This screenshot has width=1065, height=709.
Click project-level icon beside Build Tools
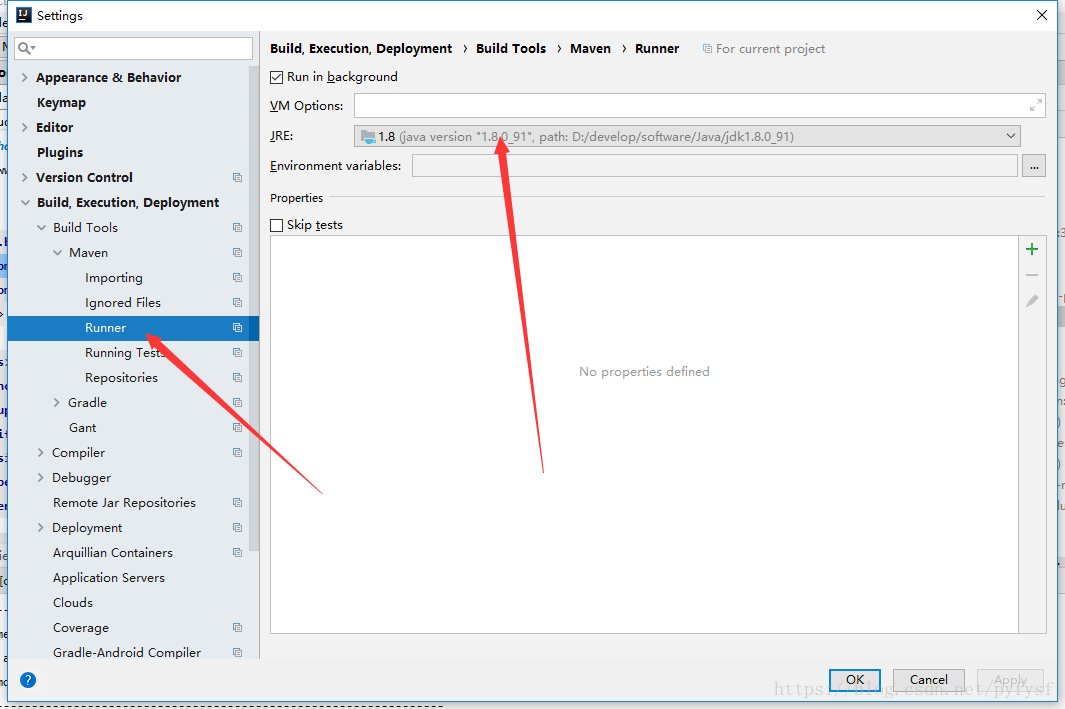(x=237, y=228)
